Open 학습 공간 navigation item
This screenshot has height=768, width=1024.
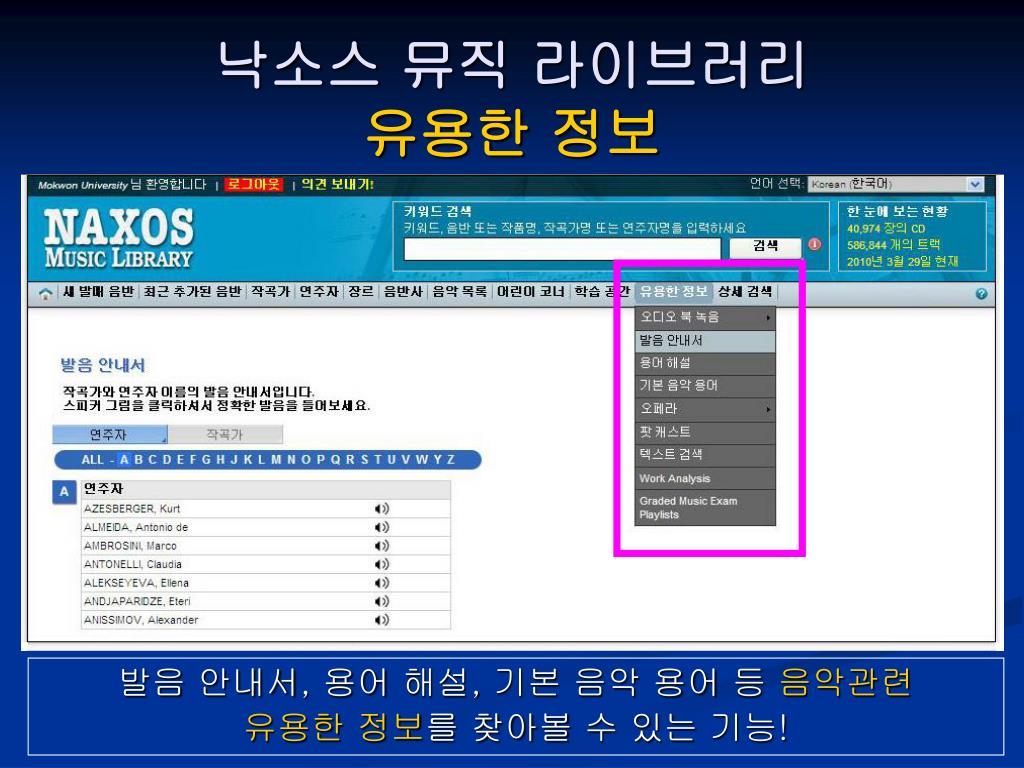tap(601, 292)
